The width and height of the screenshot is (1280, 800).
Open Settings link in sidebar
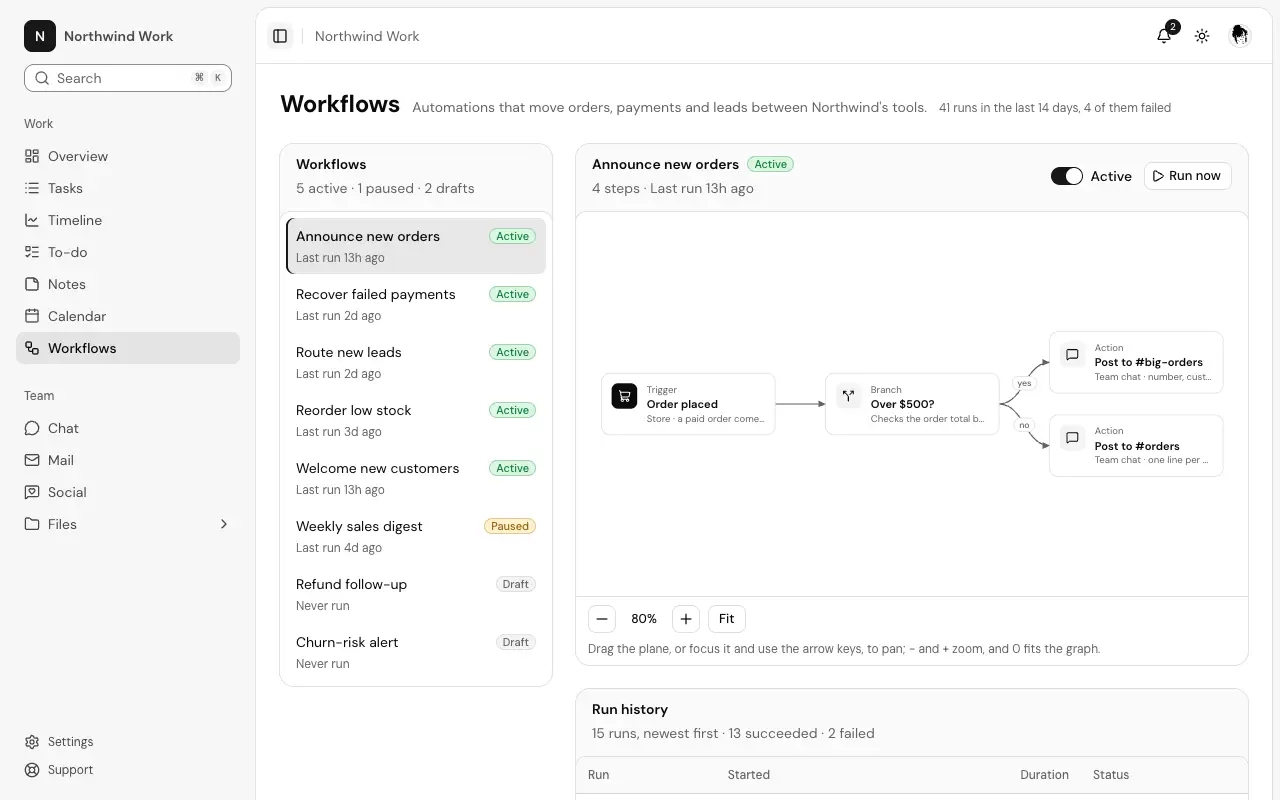128,742
